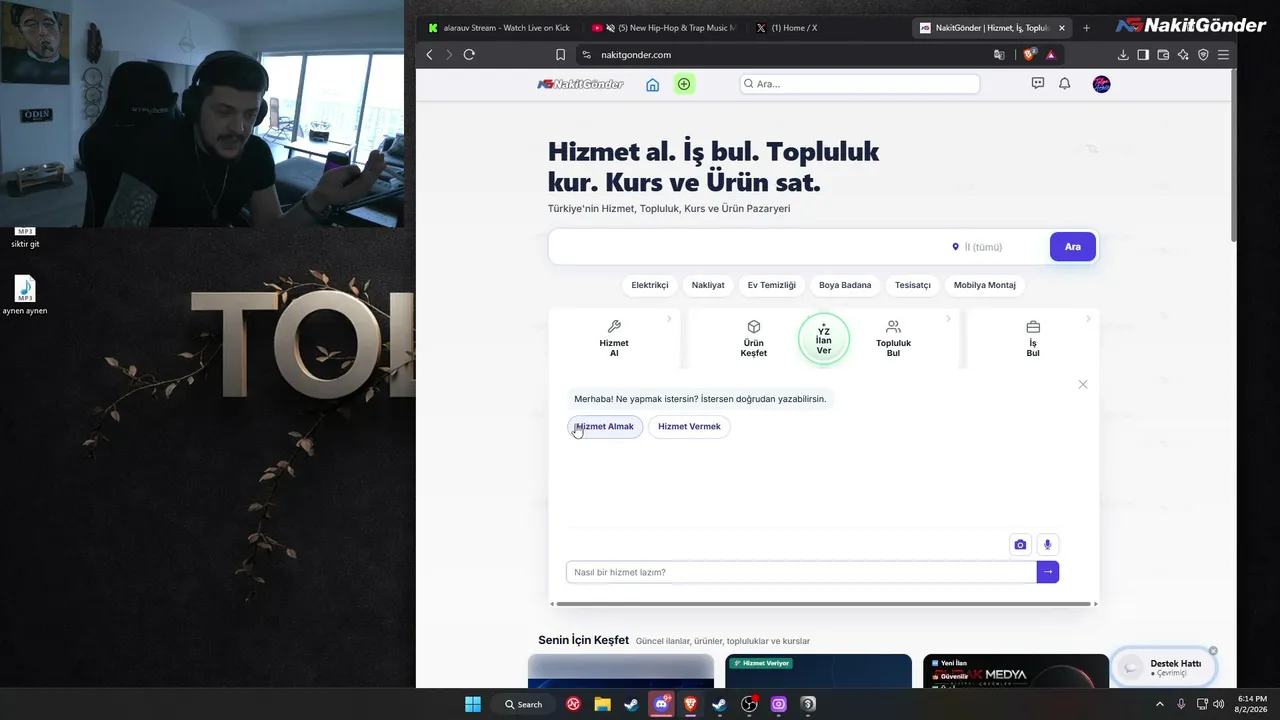Dismiss the Destek Hattı support widget
1280x720 pixels.
pyautogui.click(x=1213, y=651)
